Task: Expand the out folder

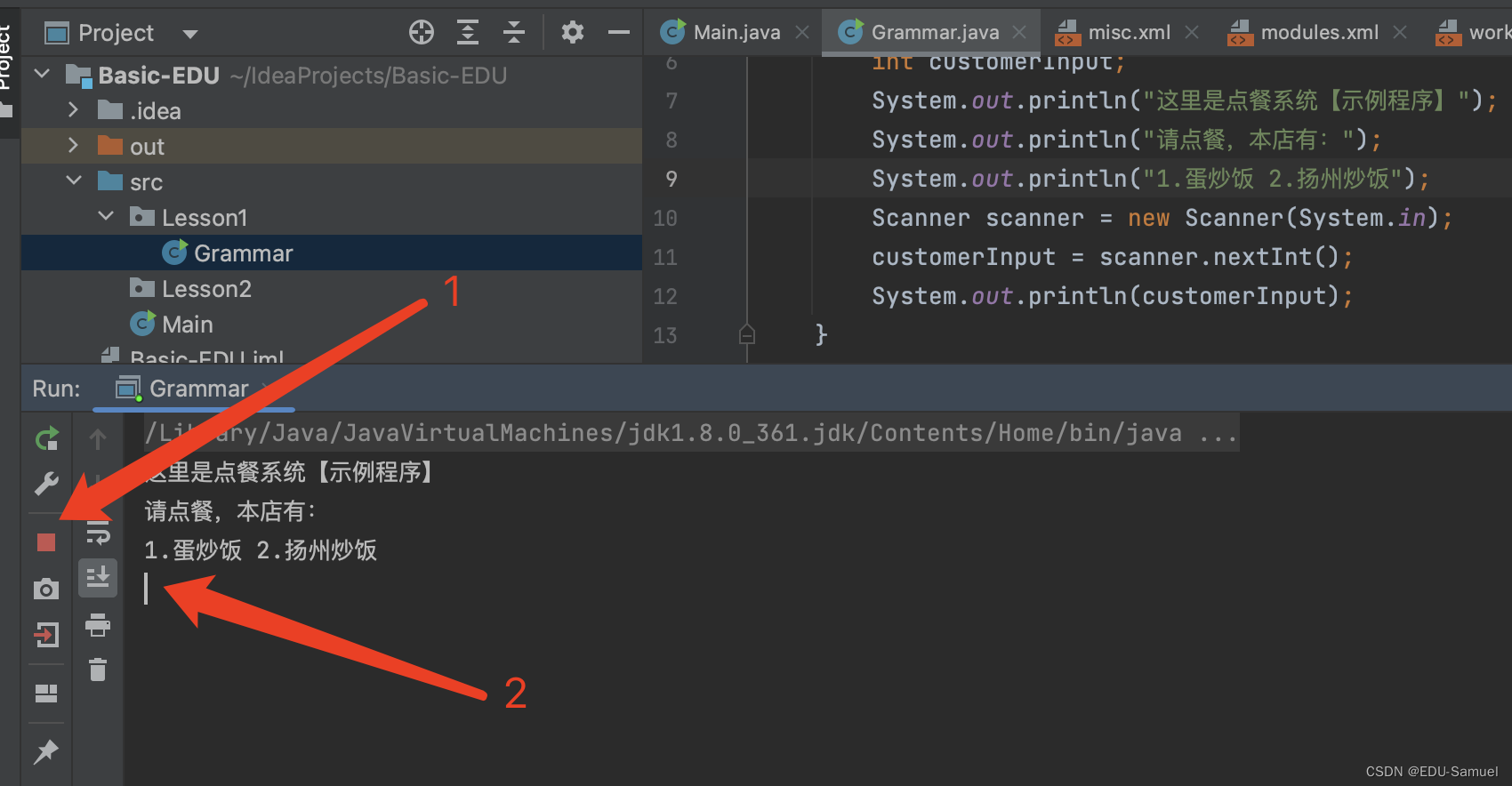Action: (74, 145)
